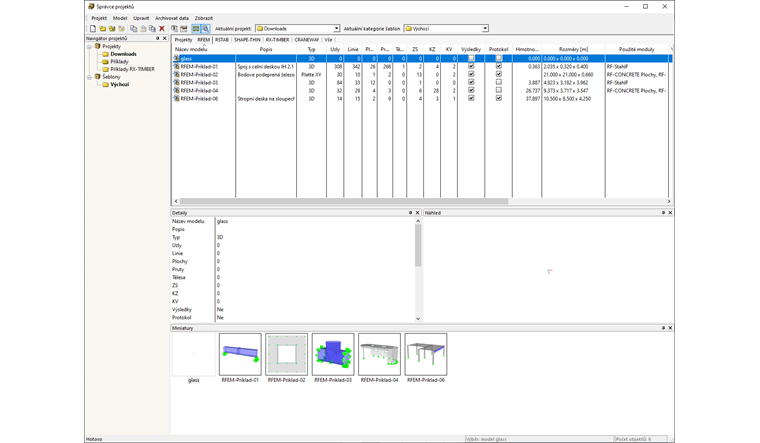
Task: Open the Aktuální projekt Downloads dropdown
Action: (336, 29)
